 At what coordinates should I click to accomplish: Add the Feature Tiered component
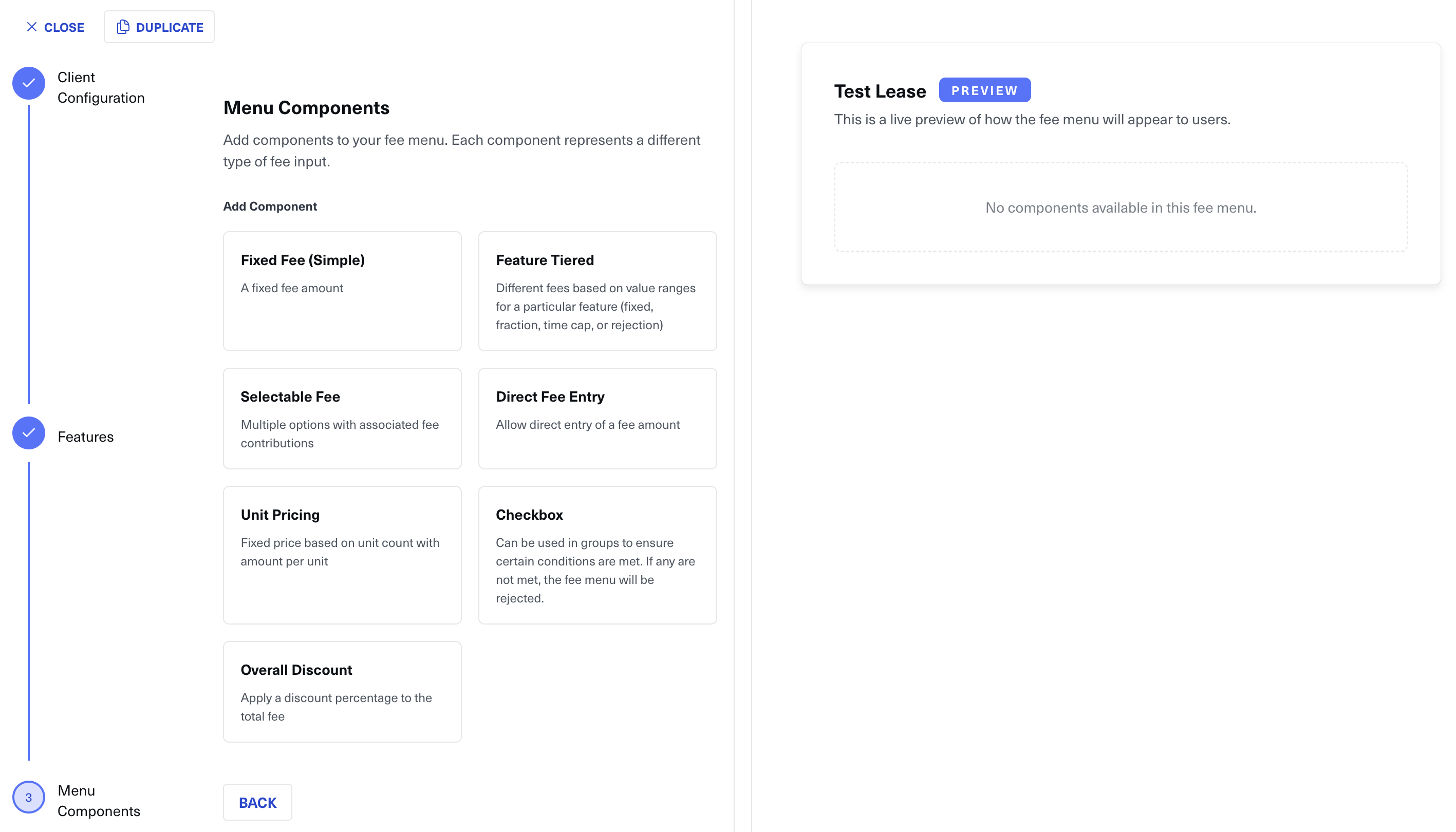597,291
